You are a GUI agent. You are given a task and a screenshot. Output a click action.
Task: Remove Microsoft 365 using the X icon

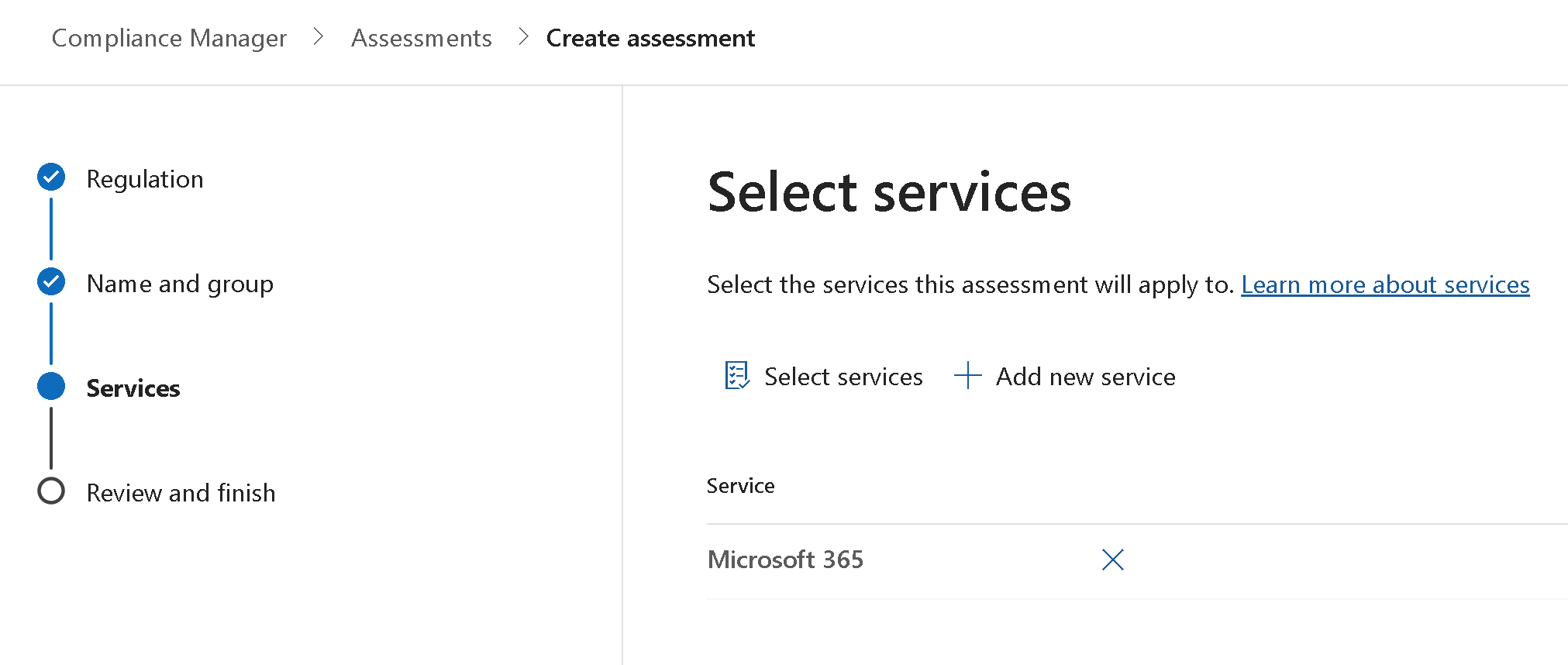click(x=1112, y=560)
